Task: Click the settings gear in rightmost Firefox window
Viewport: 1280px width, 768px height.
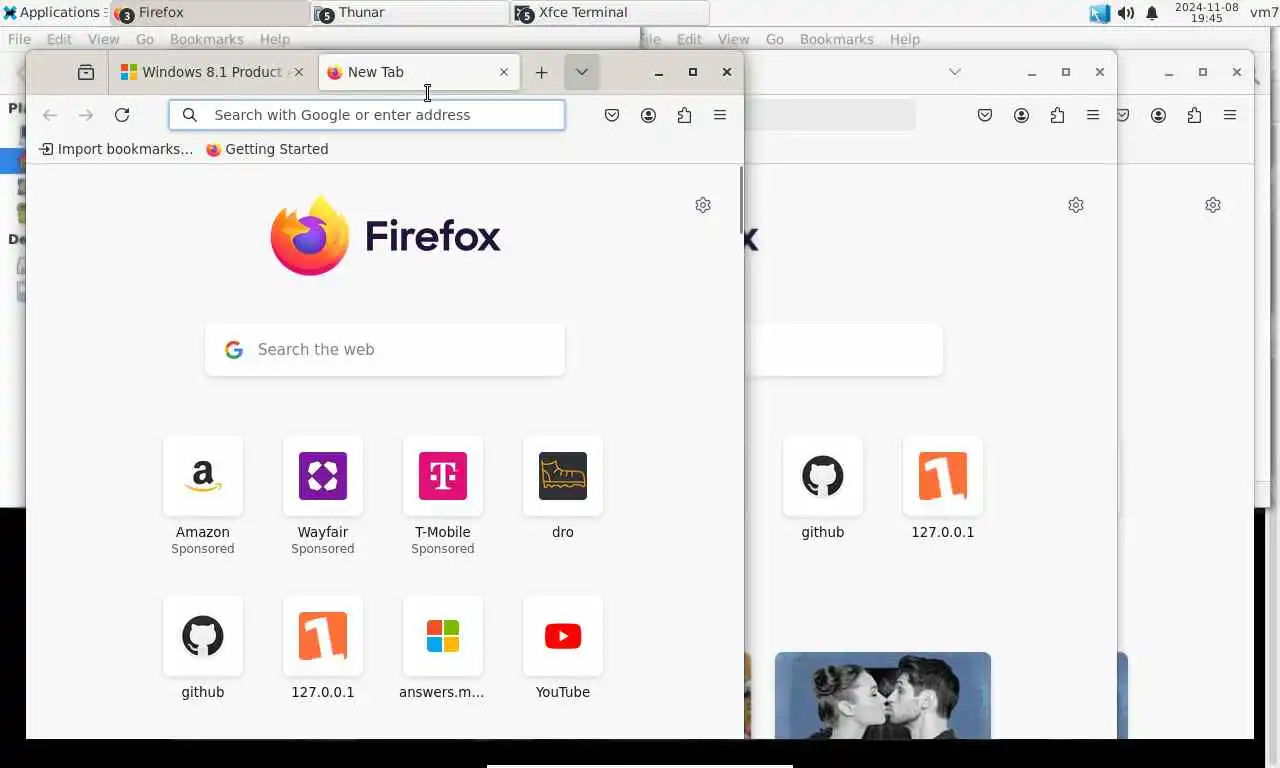Action: coord(1213,205)
